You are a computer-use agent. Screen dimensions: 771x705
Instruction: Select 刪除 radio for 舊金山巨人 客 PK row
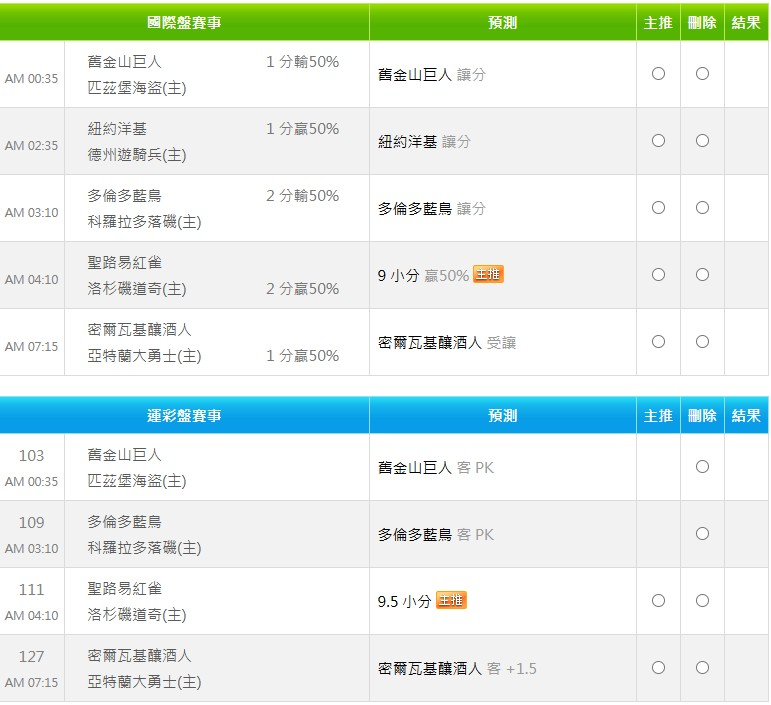tap(702, 467)
